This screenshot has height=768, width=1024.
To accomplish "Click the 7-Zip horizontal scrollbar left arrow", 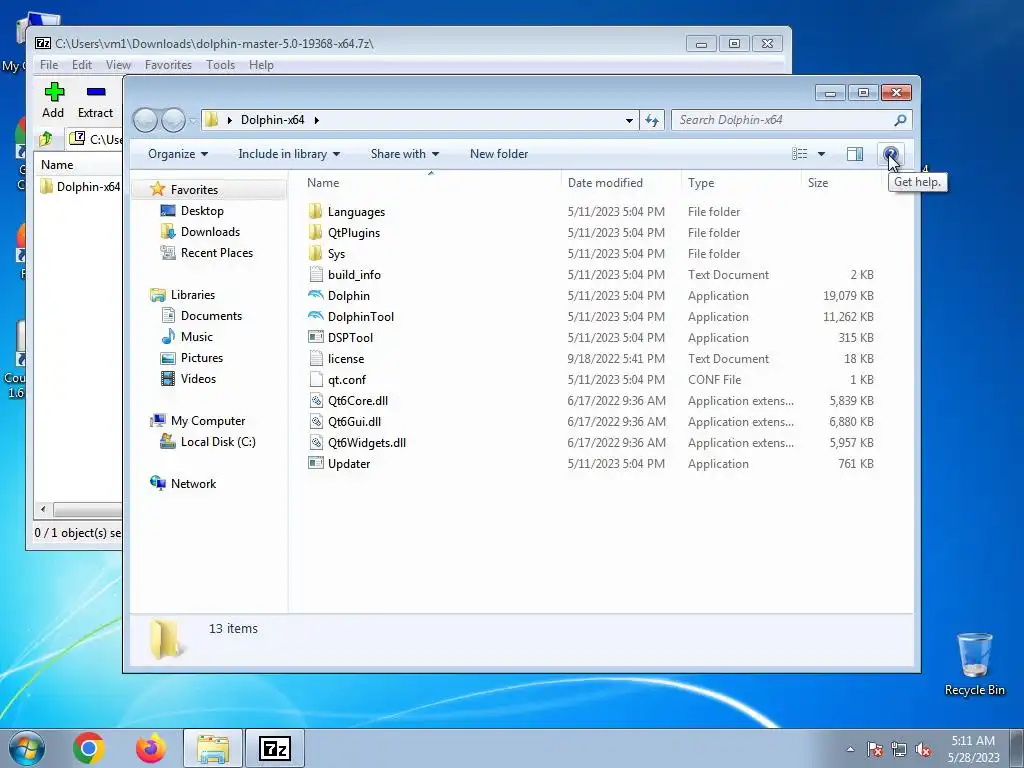I will click(x=43, y=509).
